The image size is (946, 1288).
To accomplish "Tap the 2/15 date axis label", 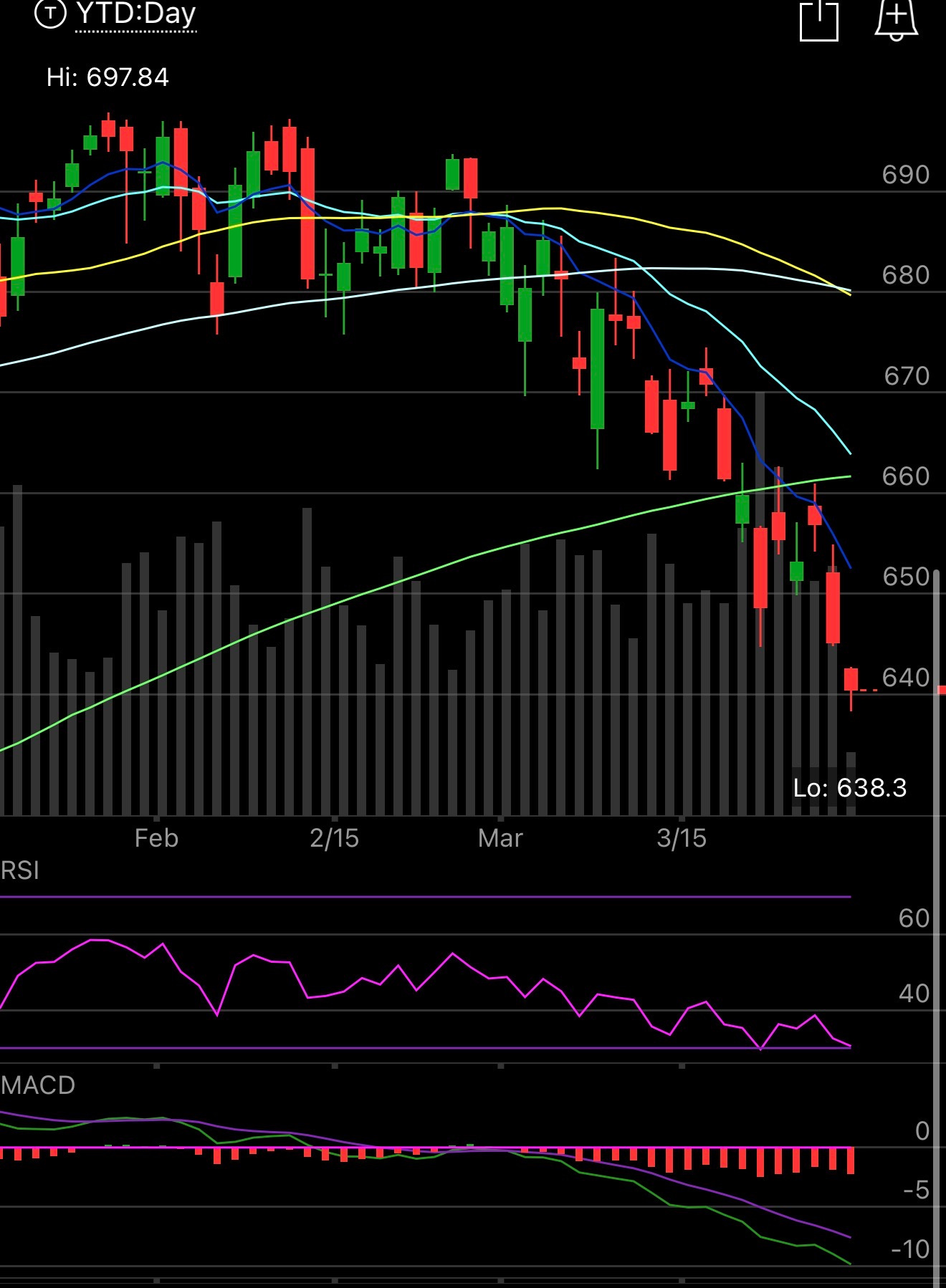I will coord(334,838).
